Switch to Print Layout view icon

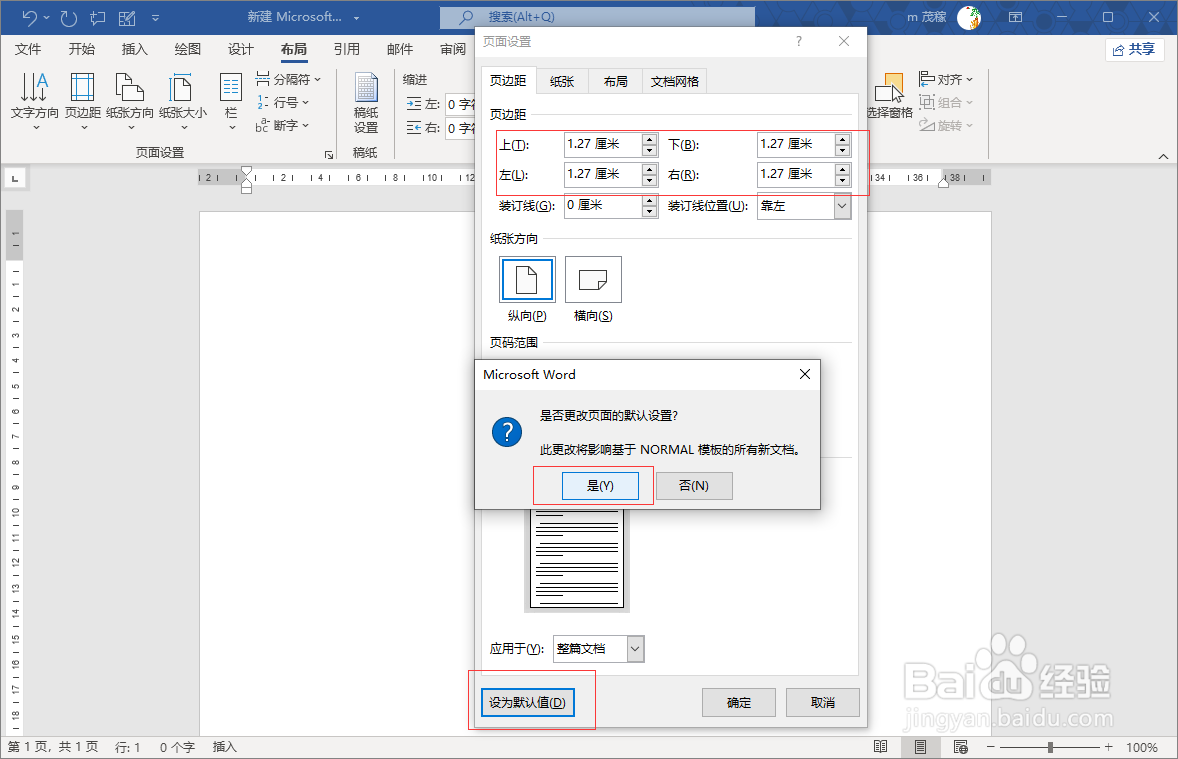point(920,747)
